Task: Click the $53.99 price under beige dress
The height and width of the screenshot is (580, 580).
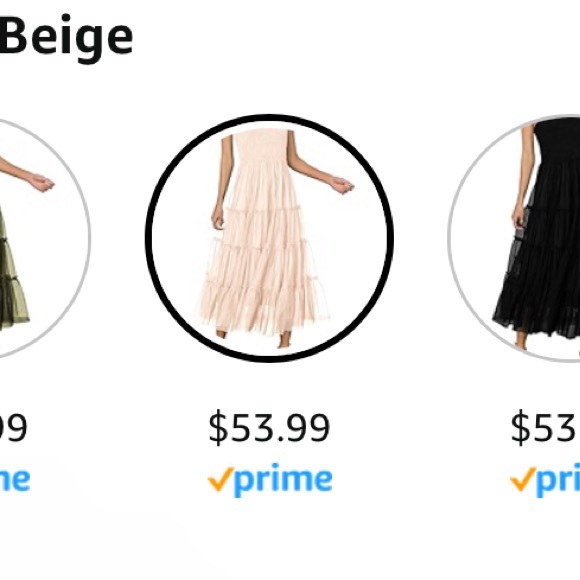Action: click(x=269, y=427)
